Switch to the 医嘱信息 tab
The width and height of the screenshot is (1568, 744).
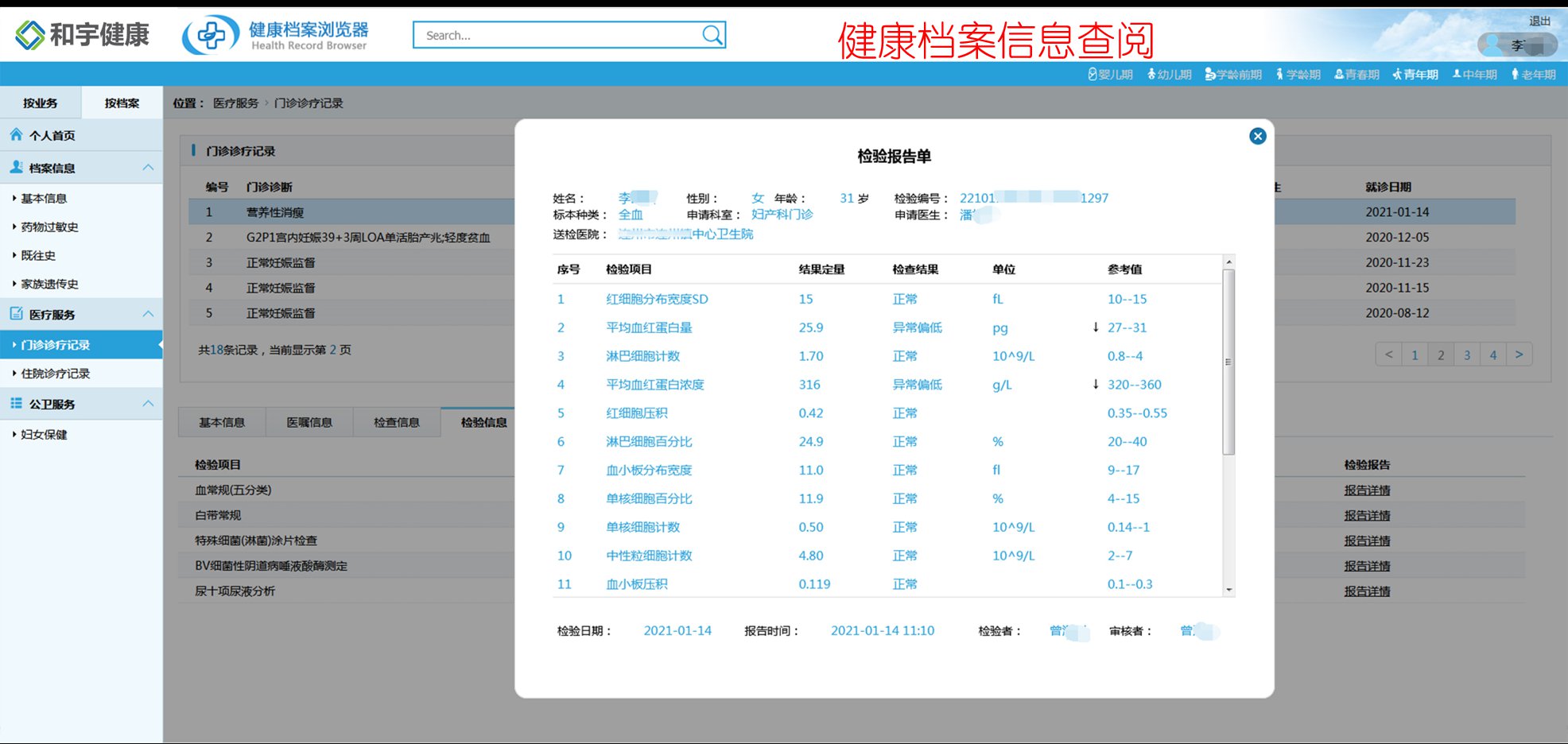pos(310,422)
